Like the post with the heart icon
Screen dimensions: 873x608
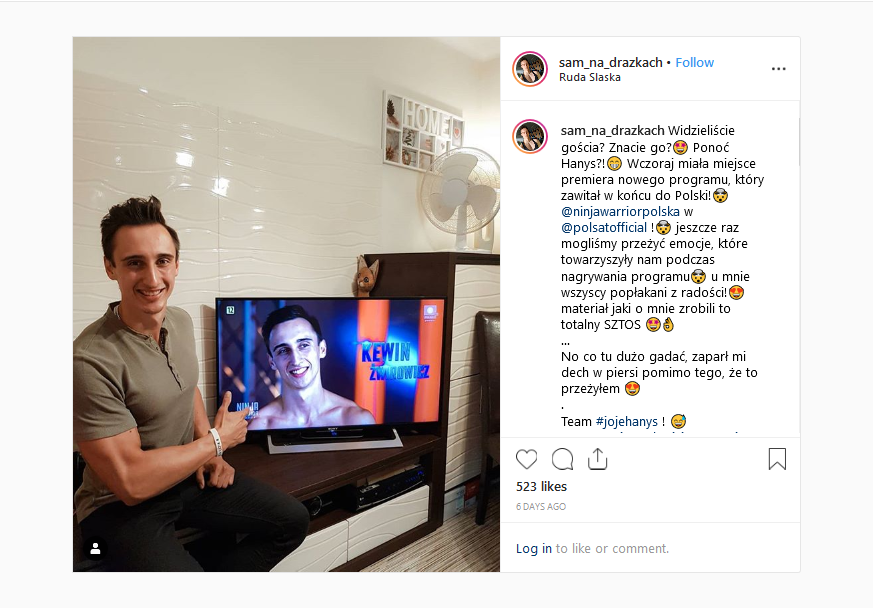(x=526, y=459)
